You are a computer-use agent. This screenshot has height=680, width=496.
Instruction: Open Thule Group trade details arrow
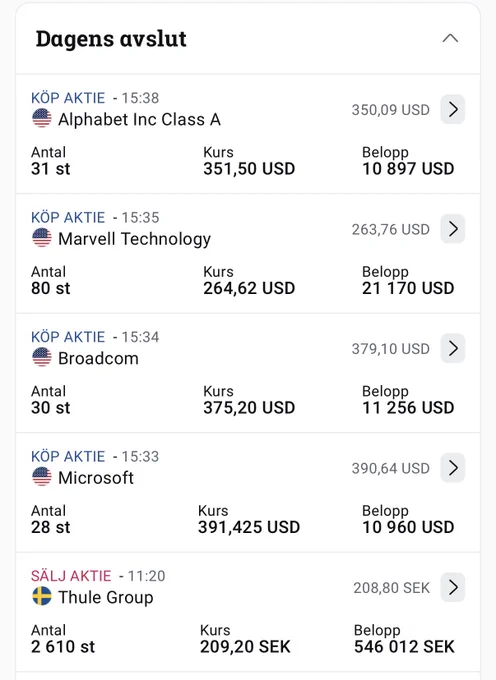[453, 587]
